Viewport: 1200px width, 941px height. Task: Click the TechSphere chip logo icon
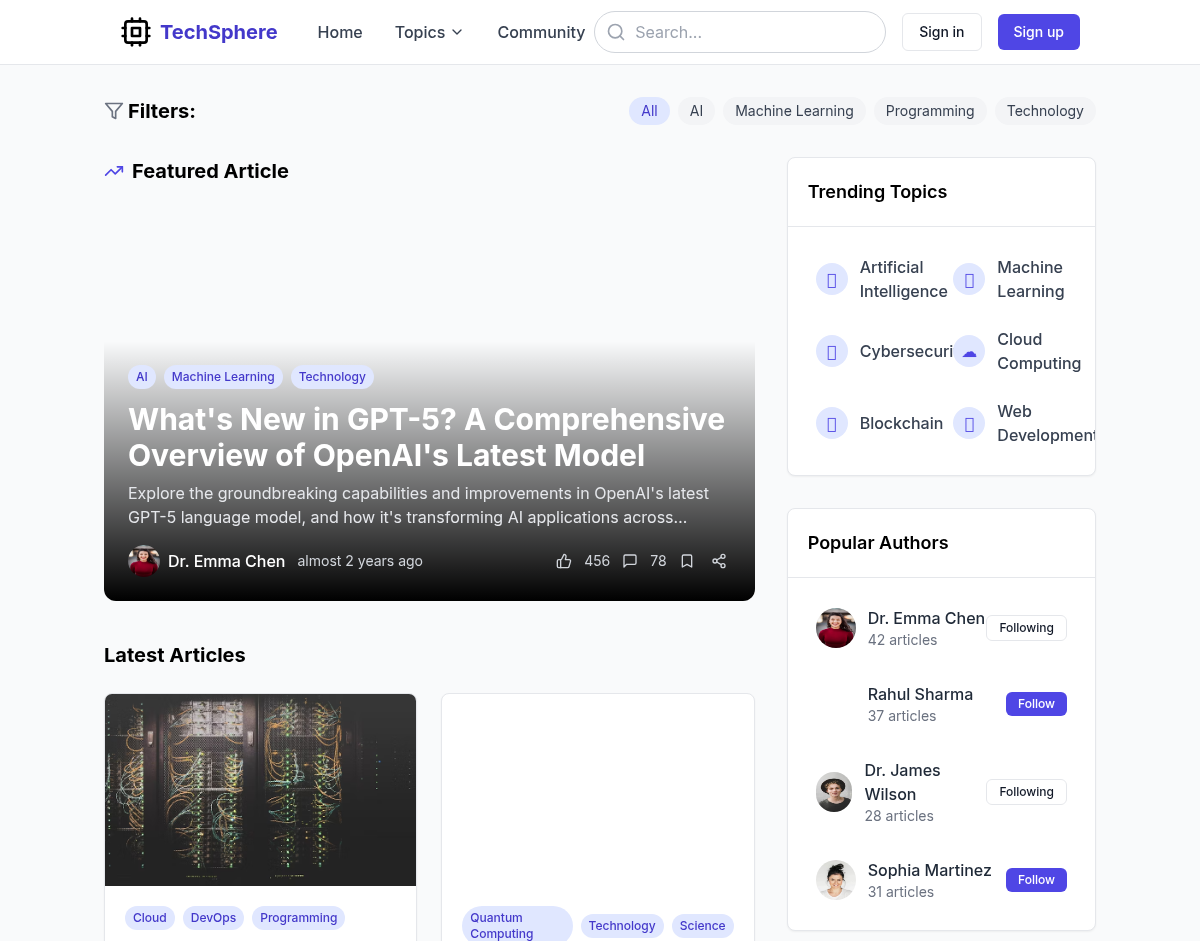pyautogui.click(x=136, y=32)
